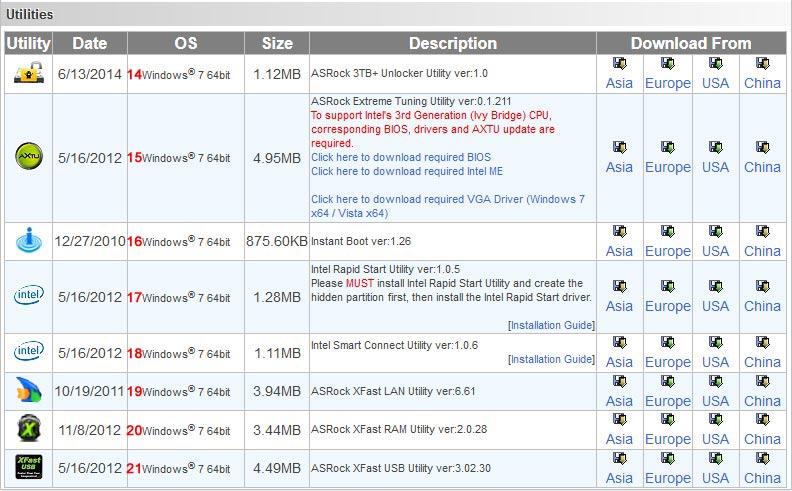Click the green AXTU utility icon
792x491 pixels.
coord(29,156)
